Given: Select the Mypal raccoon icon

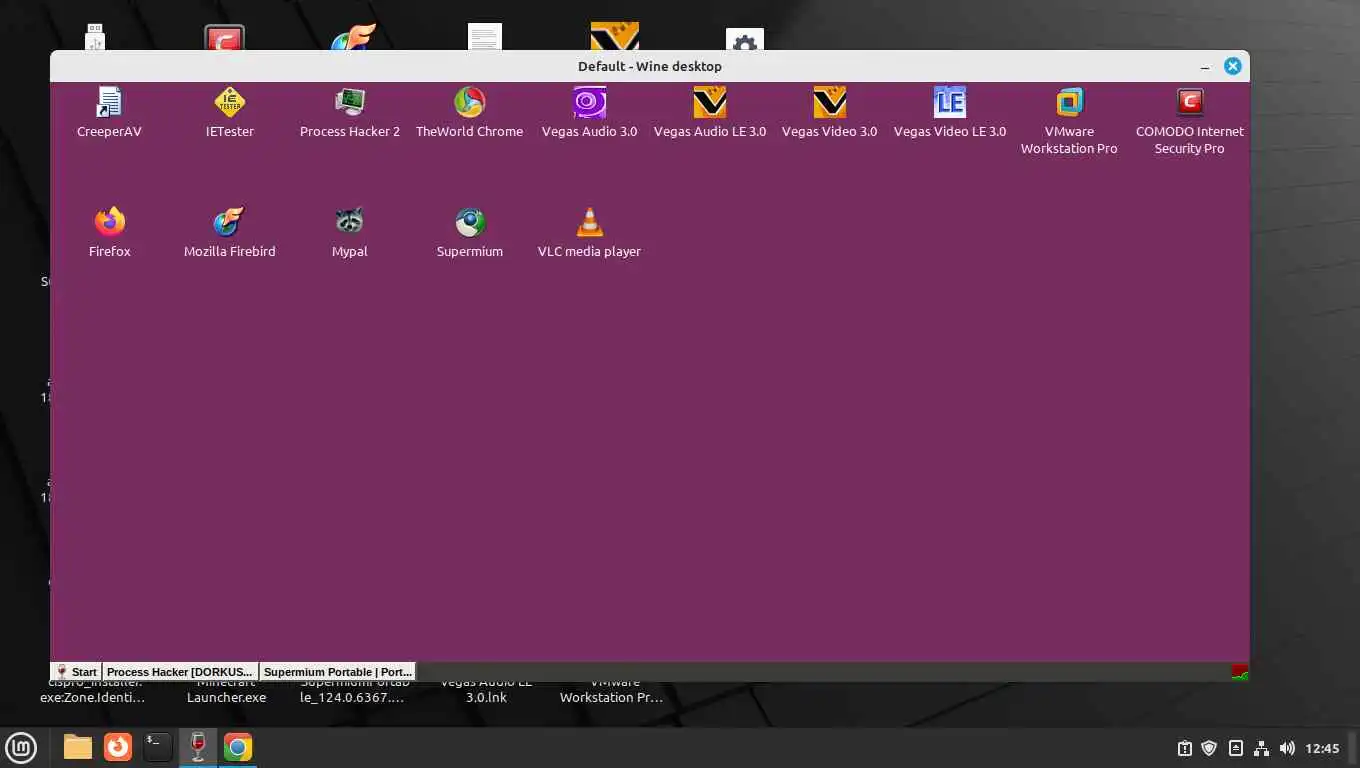Looking at the screenshot, I should click(x=350, y=222).
